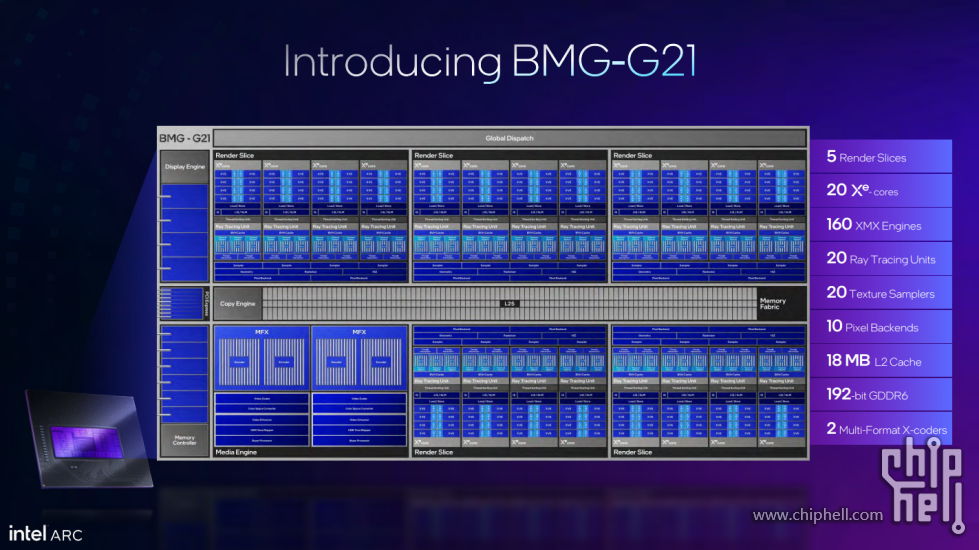
Task: Click the "160 XMX Engines" spec row
Action: (881, 225)
